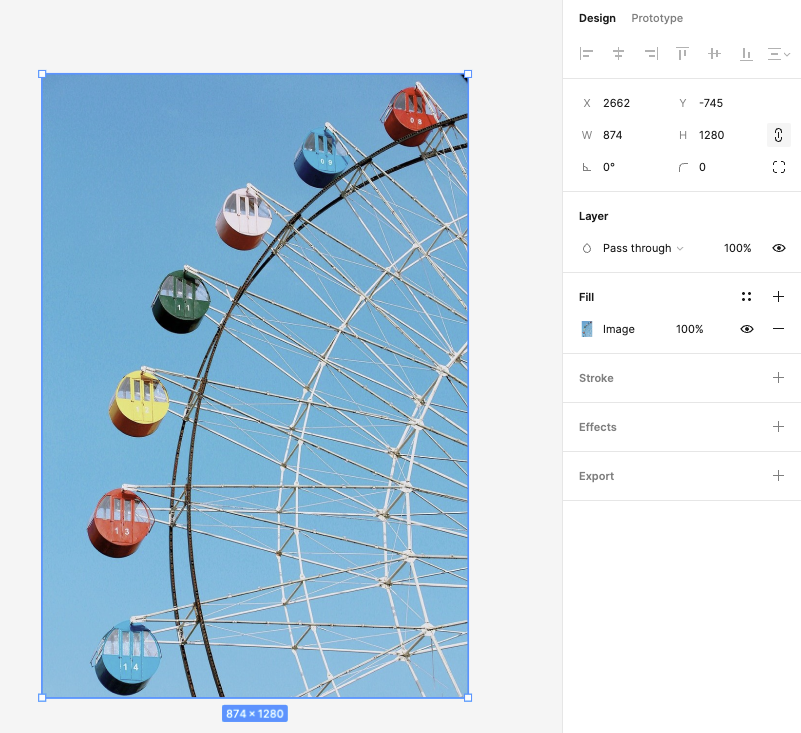Click the top-right selection resize handle
Screen dimensions: 801x733
point(468,74)
